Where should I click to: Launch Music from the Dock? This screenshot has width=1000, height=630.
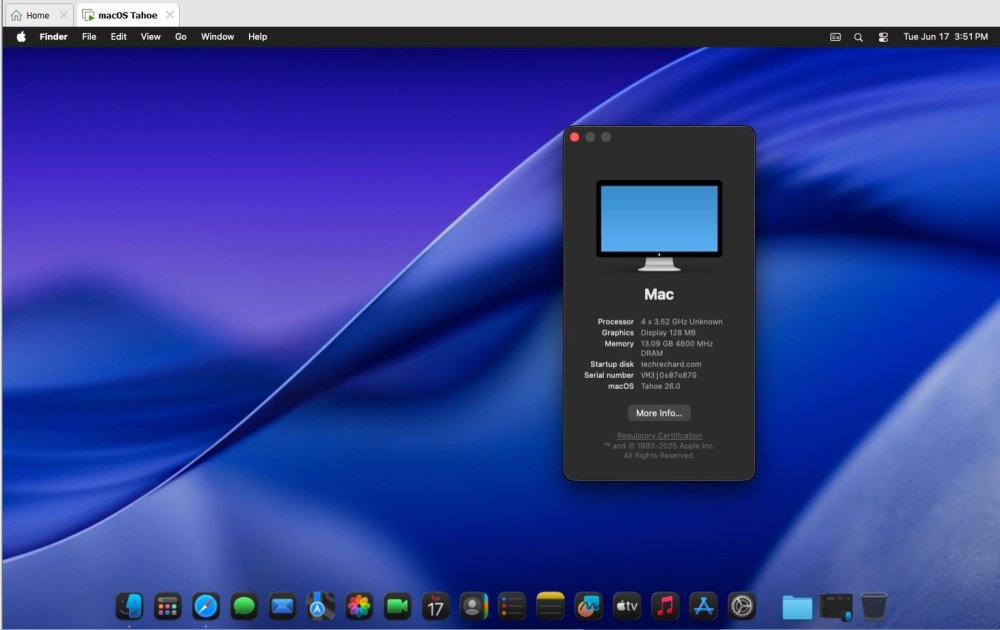pyautogui.click(x=665, y=606)
